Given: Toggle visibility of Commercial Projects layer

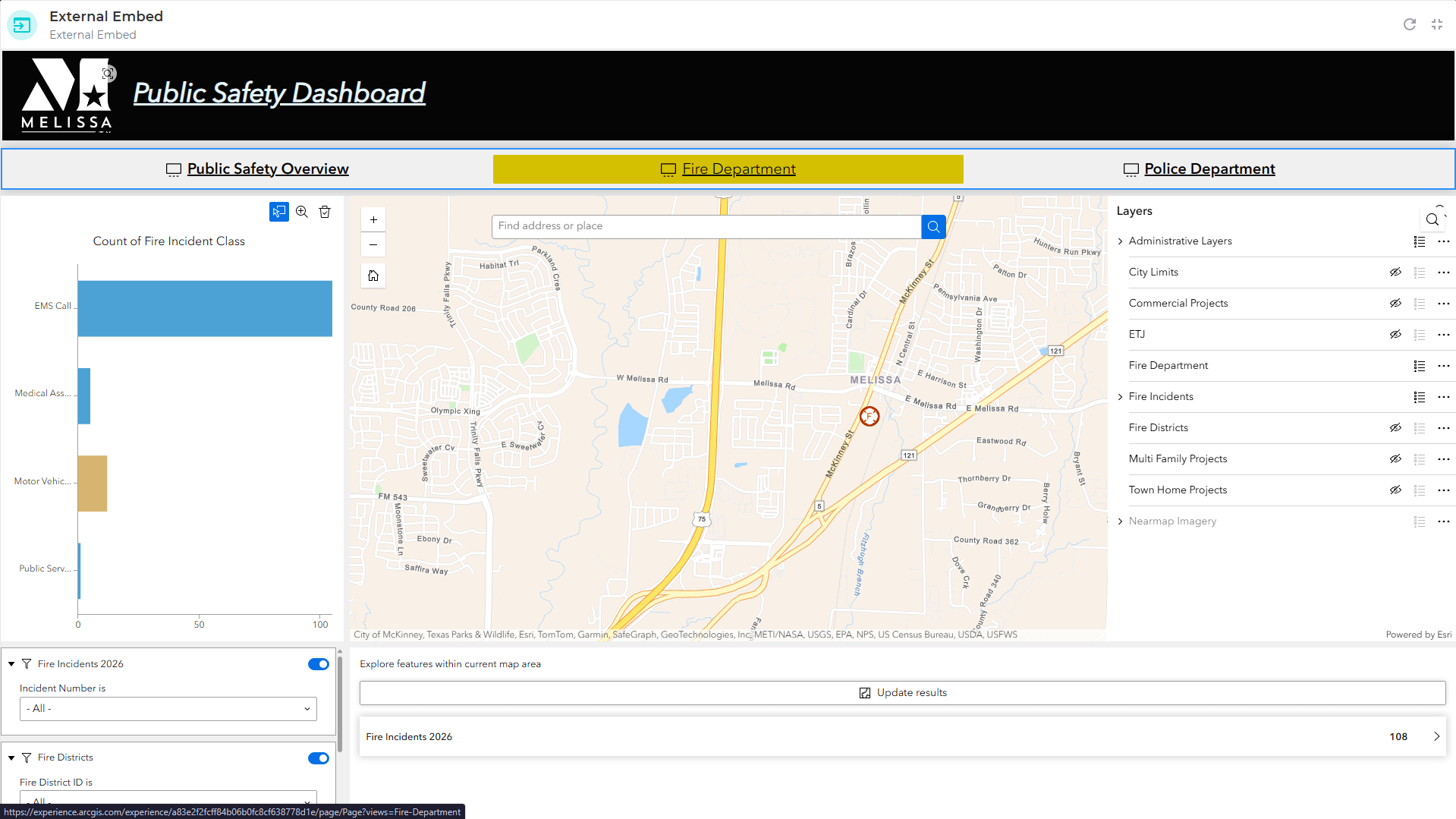Looking at the screenshot, I should coord(1395,304).
